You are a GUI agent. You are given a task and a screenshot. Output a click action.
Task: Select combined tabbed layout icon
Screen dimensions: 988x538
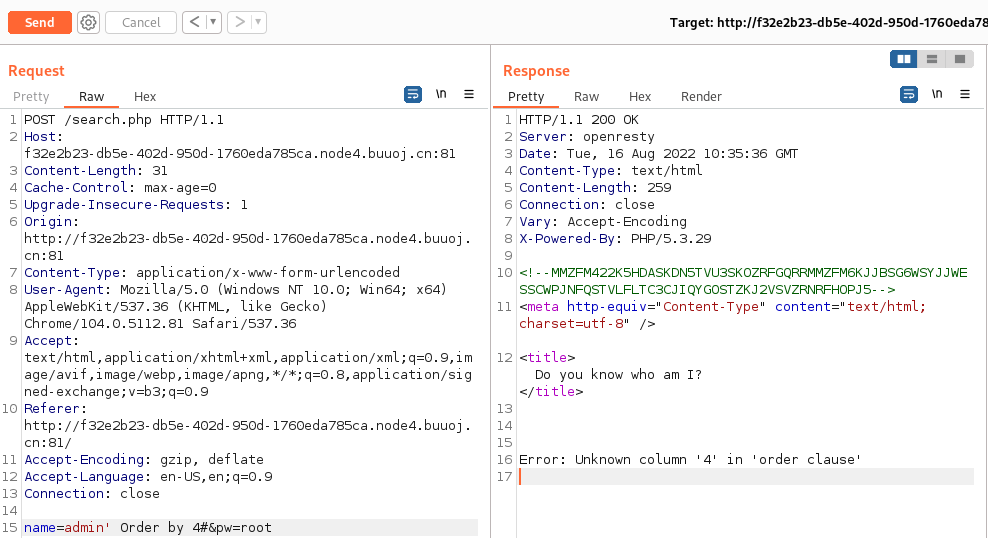pyautogui.click(x=960, y=59)
